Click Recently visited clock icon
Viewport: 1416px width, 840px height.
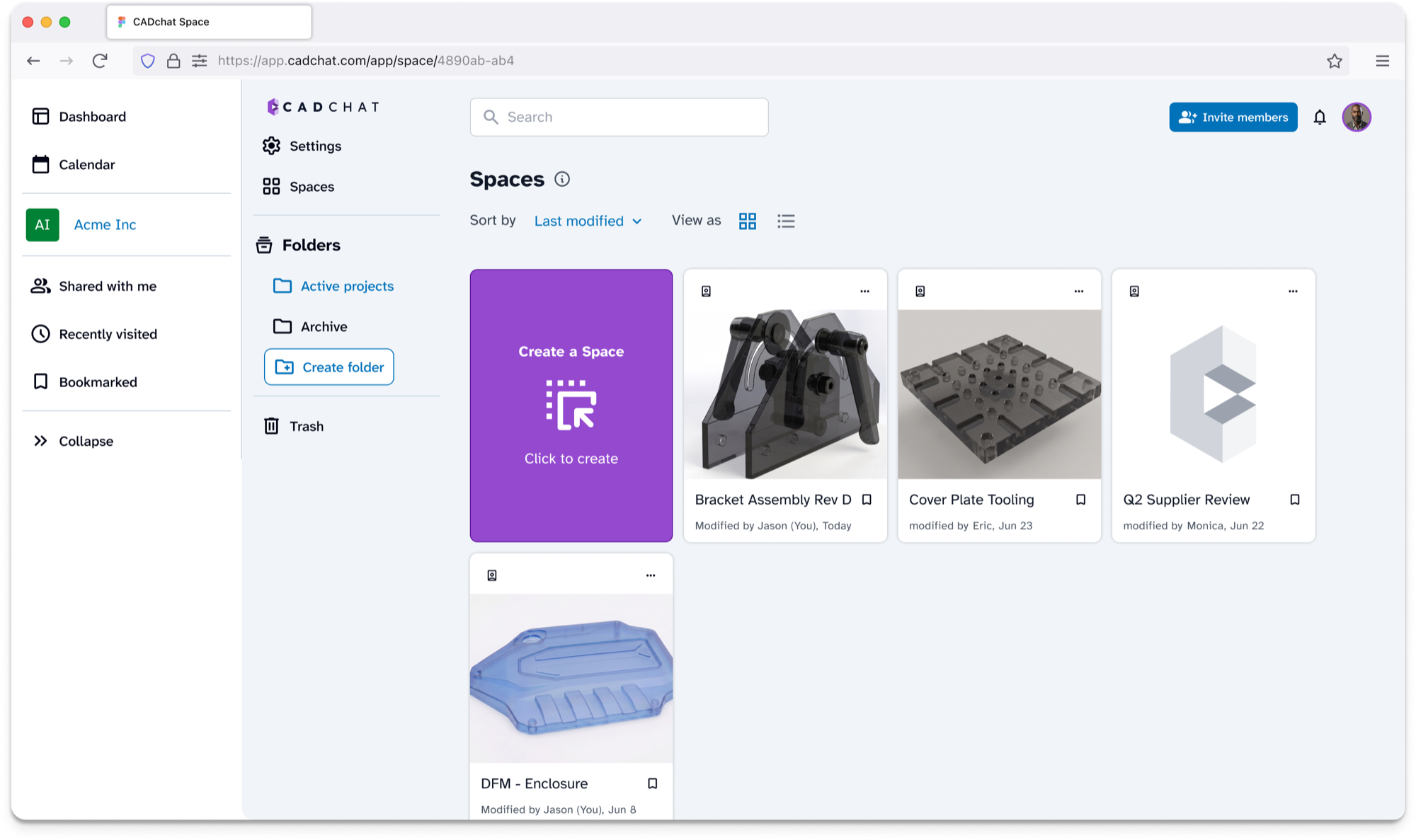click(x=40, y=334)
